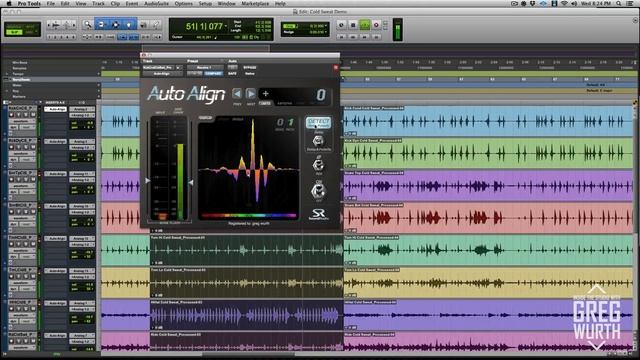Click the Safe button in plugin header
This screenshot has height=360, width=640.
click(232, 73)
